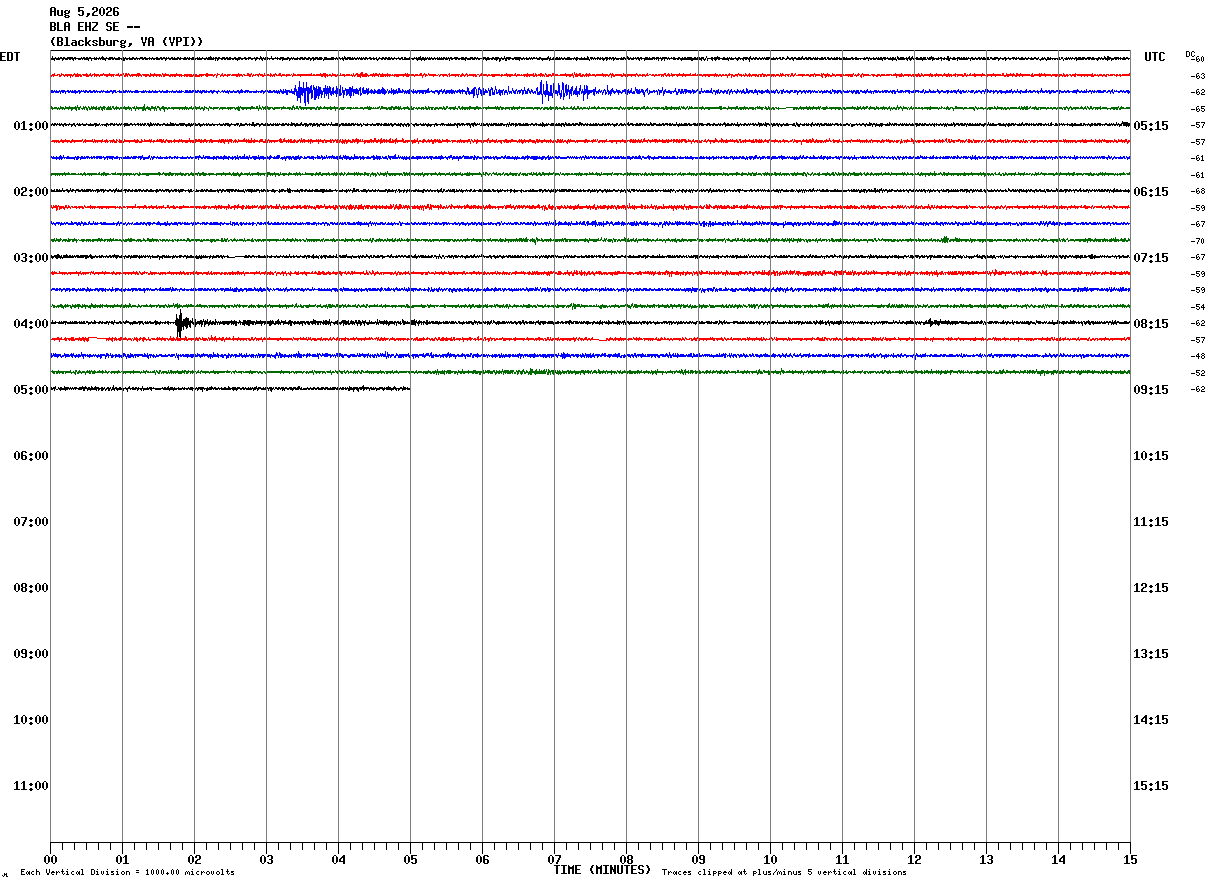Click the traces clipped footnote text
Image resolution: width=1210 pixels, height=886 pixels.
tap(784, 873)
